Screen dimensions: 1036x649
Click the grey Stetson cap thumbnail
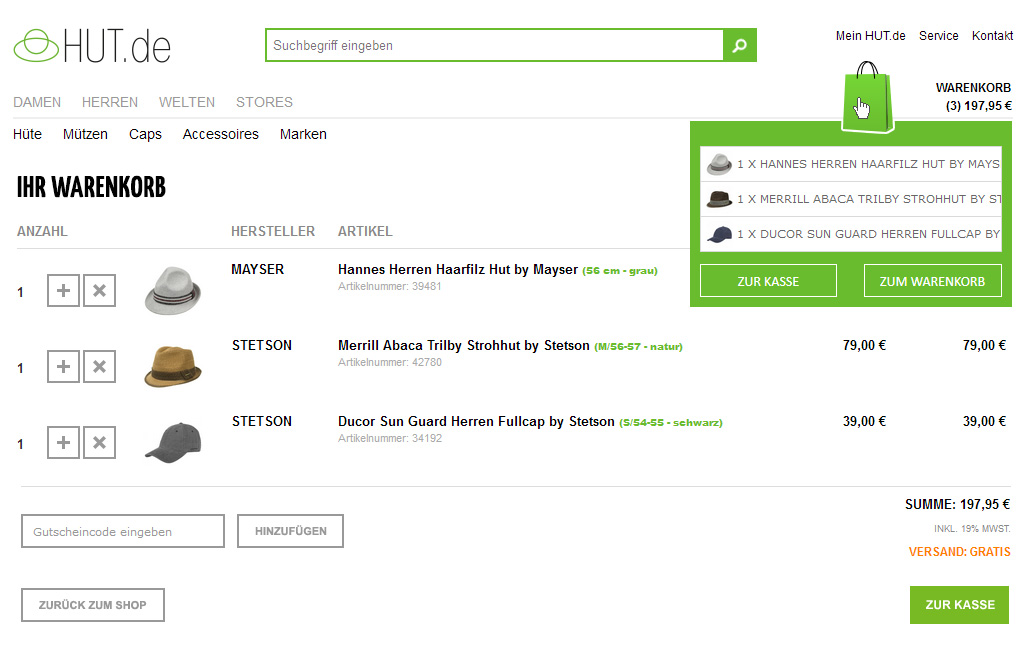[172, 442]
